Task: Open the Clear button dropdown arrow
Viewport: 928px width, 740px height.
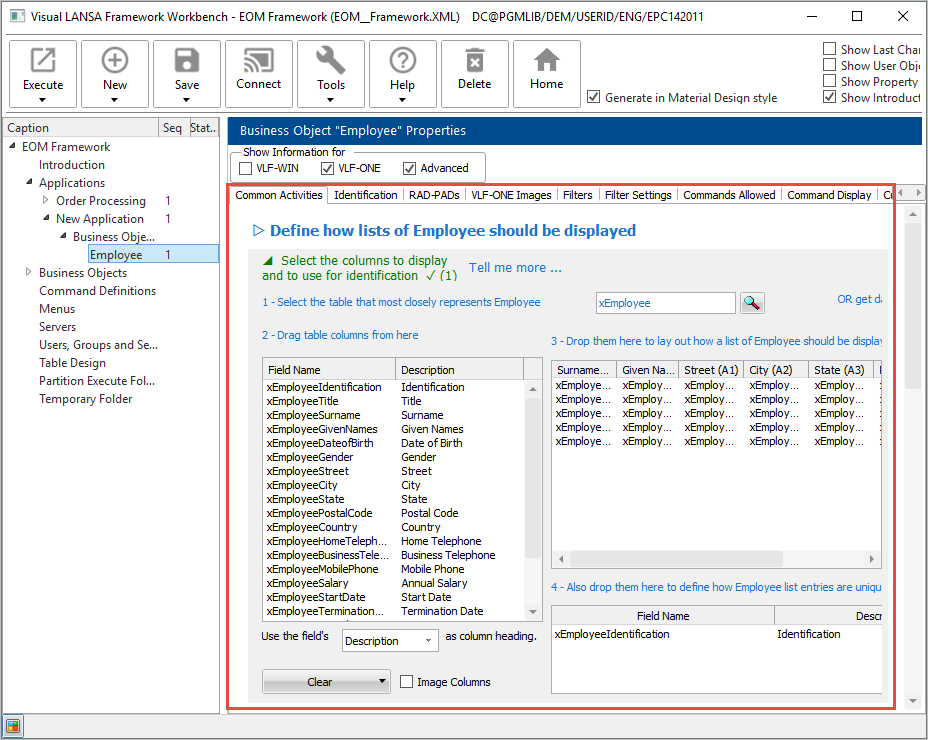Action: pyautogui.click(x=382, y=681)
